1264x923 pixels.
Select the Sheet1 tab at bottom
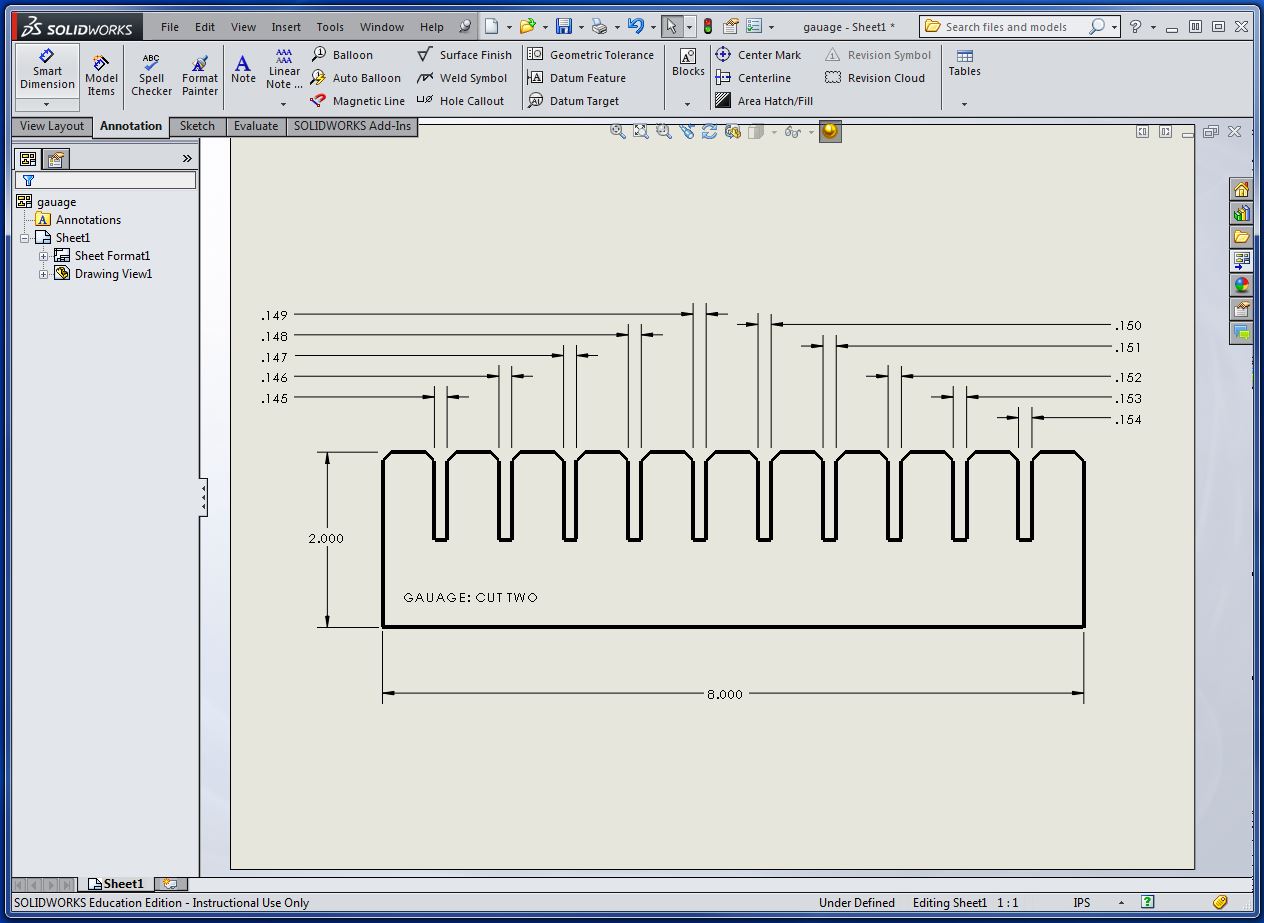point(116,884)
